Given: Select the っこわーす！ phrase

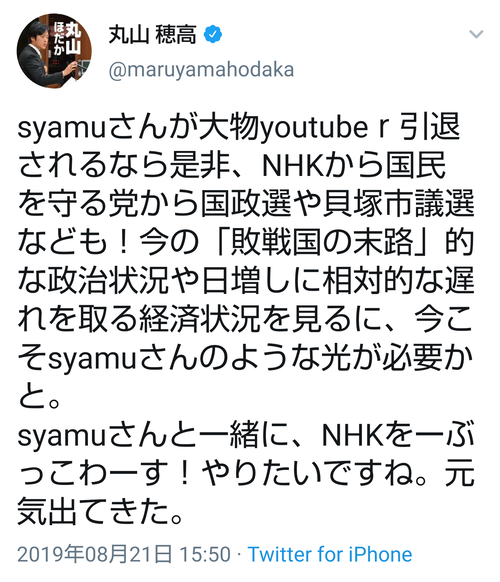Looking at the screenshot, I should pyautogui.click(x=105, y=475).
